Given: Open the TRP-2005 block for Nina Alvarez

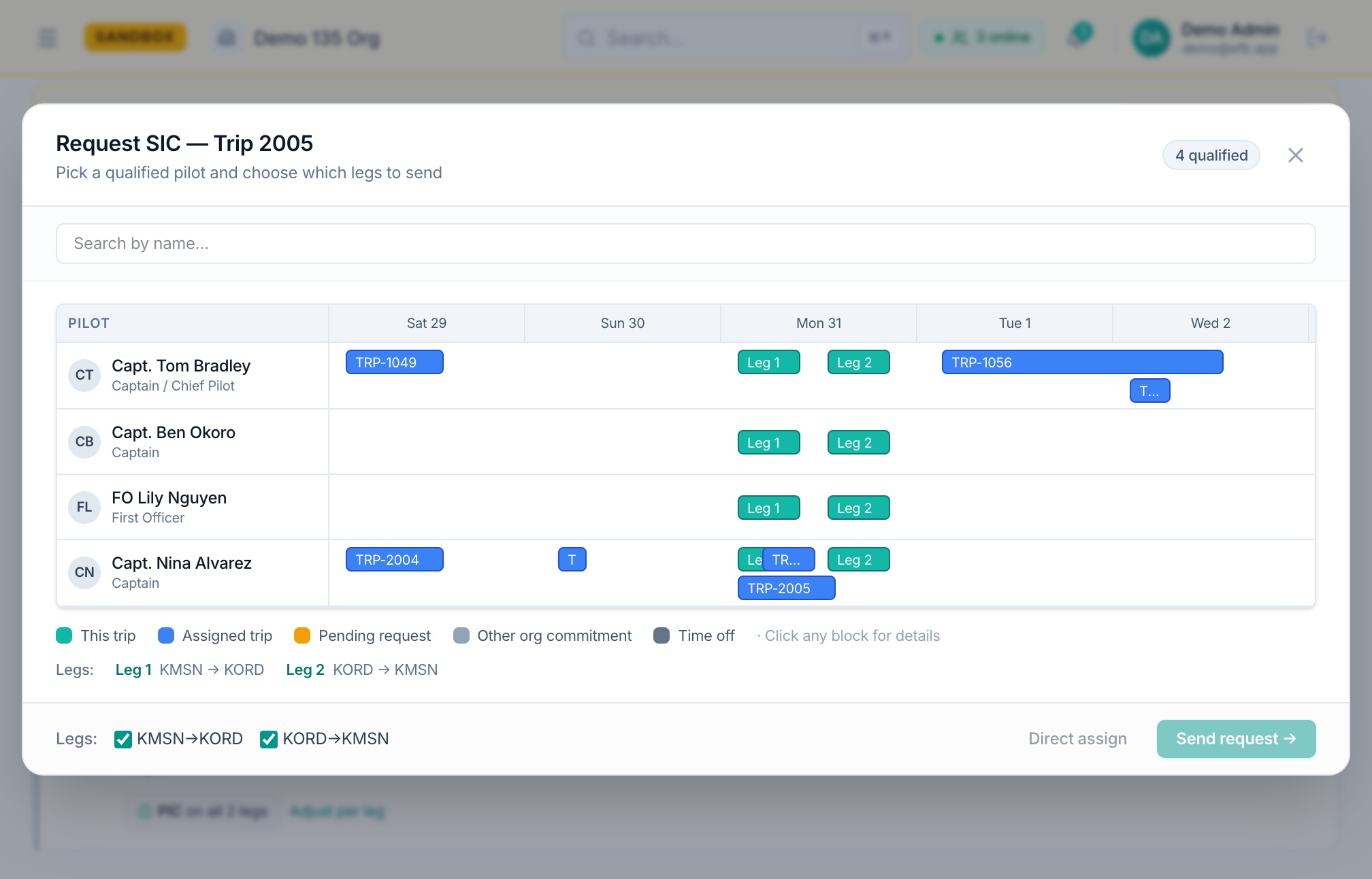Looking at the screenshot, I should [787, 588].
